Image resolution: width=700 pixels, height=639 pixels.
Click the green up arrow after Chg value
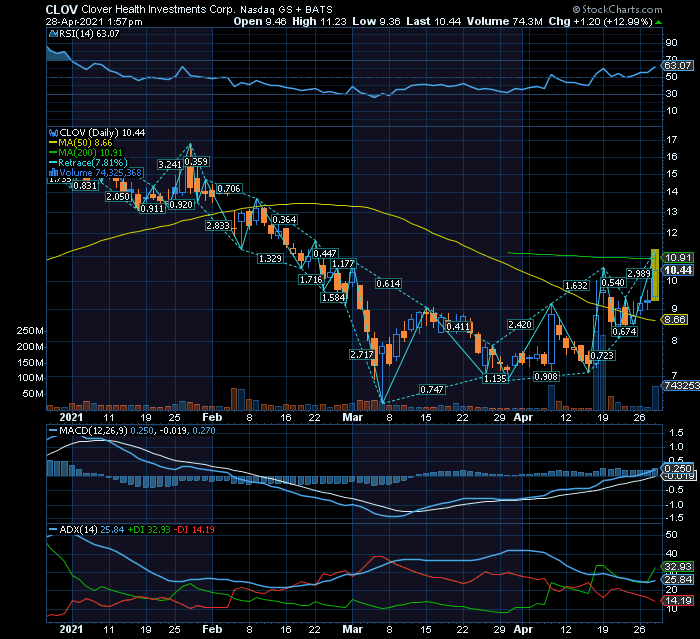(658, 22)
